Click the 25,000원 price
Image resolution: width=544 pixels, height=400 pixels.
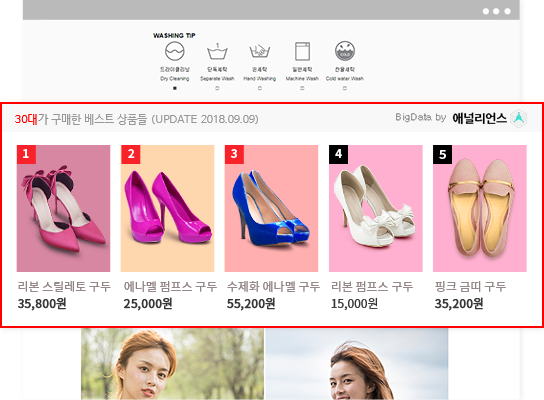148,304
